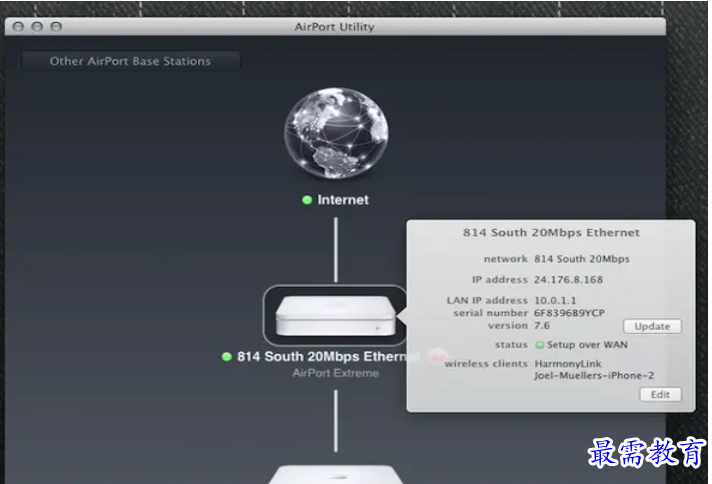Image resolution: width=712 pixels, height=484 pixels.
Task: Click wireless client HarmonyLink
Action: pos(568,364)
